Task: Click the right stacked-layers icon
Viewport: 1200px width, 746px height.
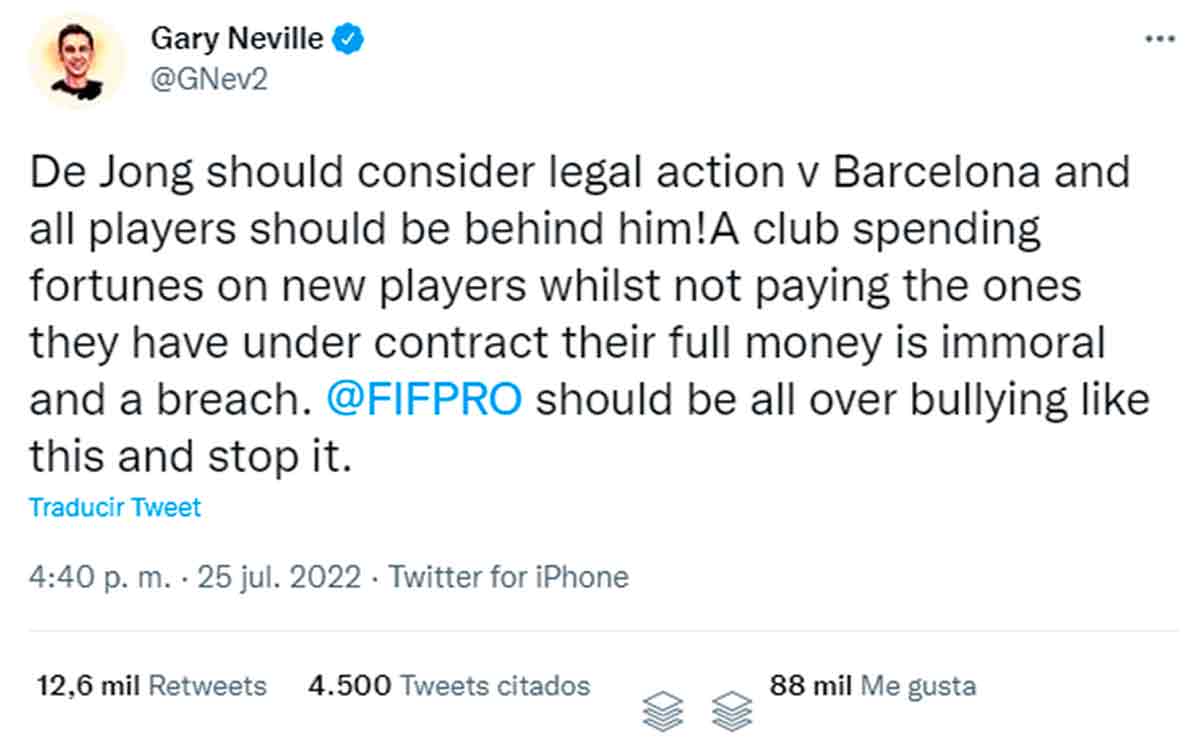Action: [734, 711]
